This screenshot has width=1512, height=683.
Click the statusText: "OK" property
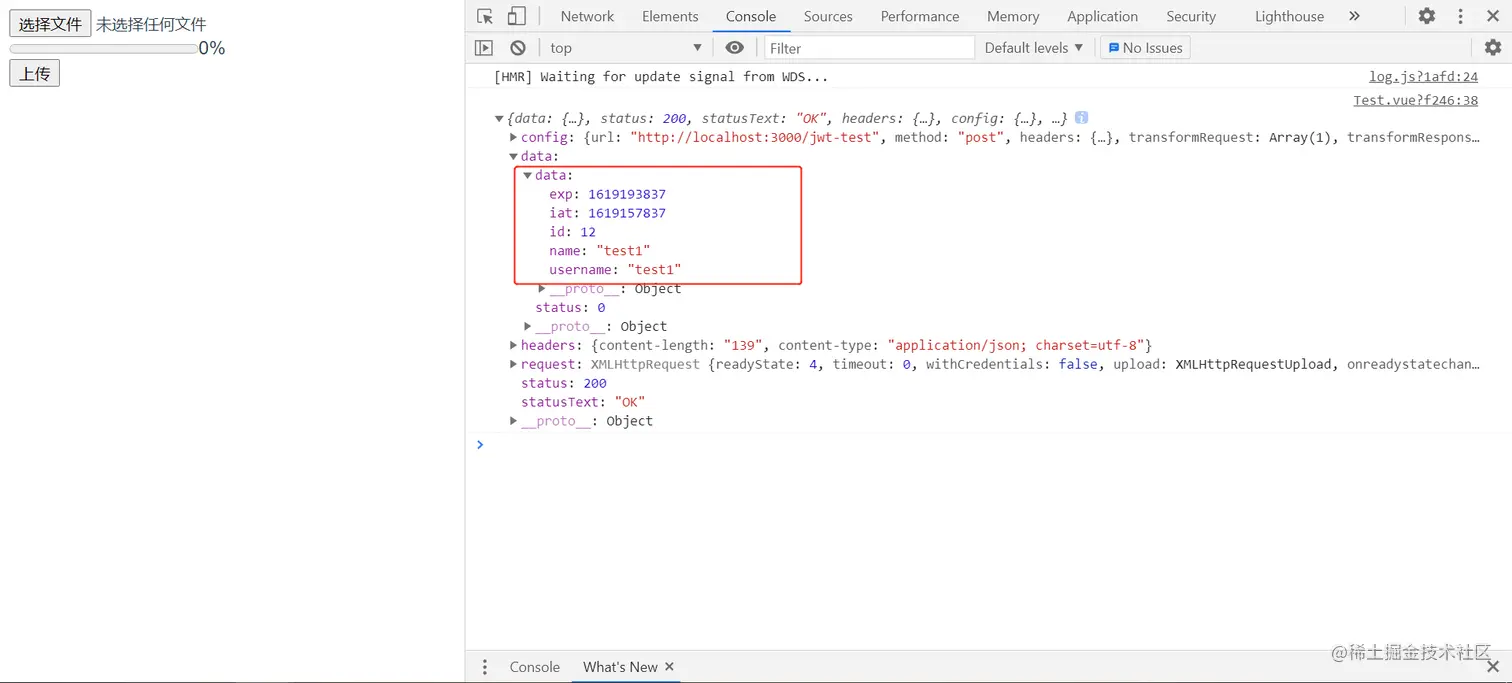[x=583, y=403]
